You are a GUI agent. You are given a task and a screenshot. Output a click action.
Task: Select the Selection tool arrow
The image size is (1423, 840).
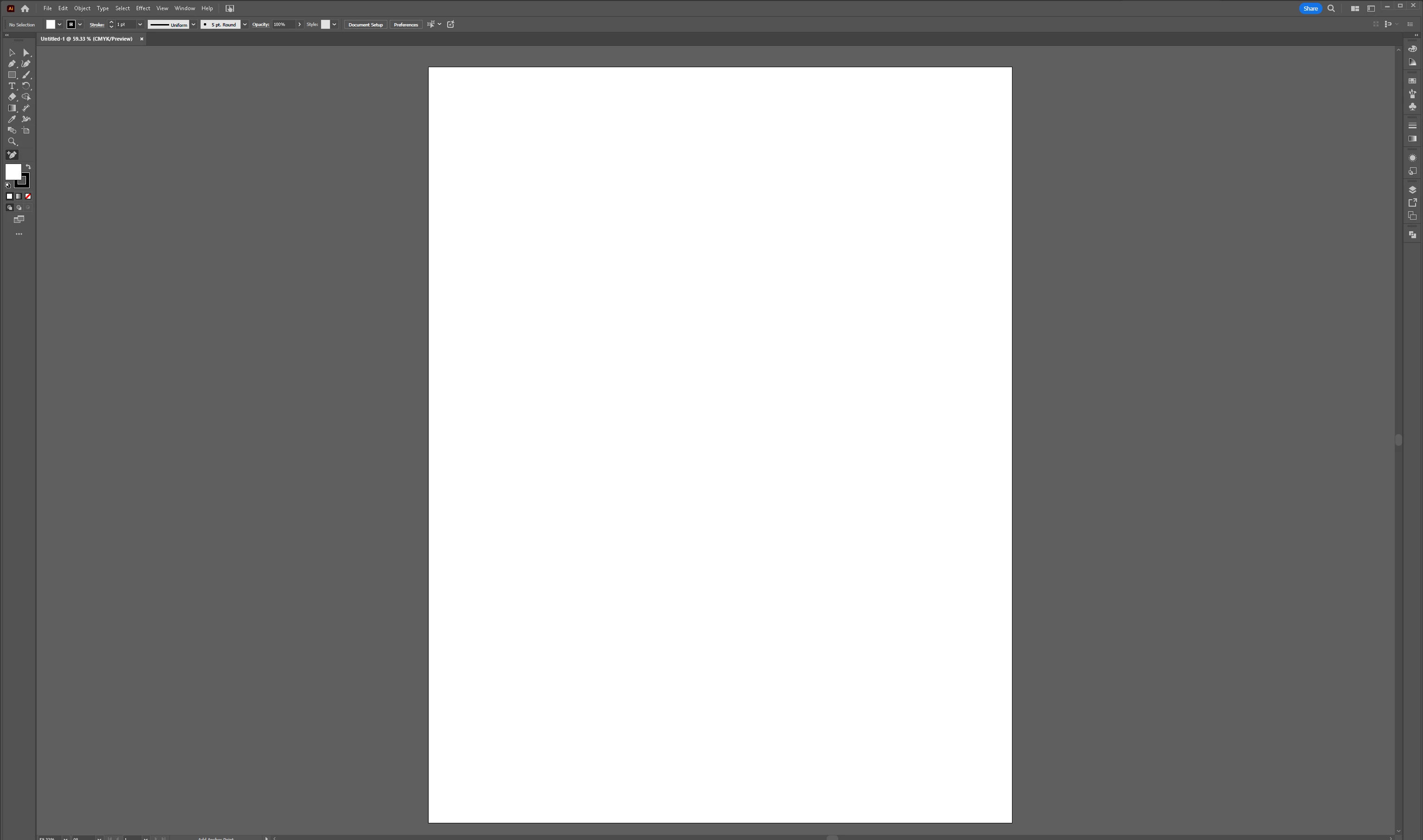(12, 53)
